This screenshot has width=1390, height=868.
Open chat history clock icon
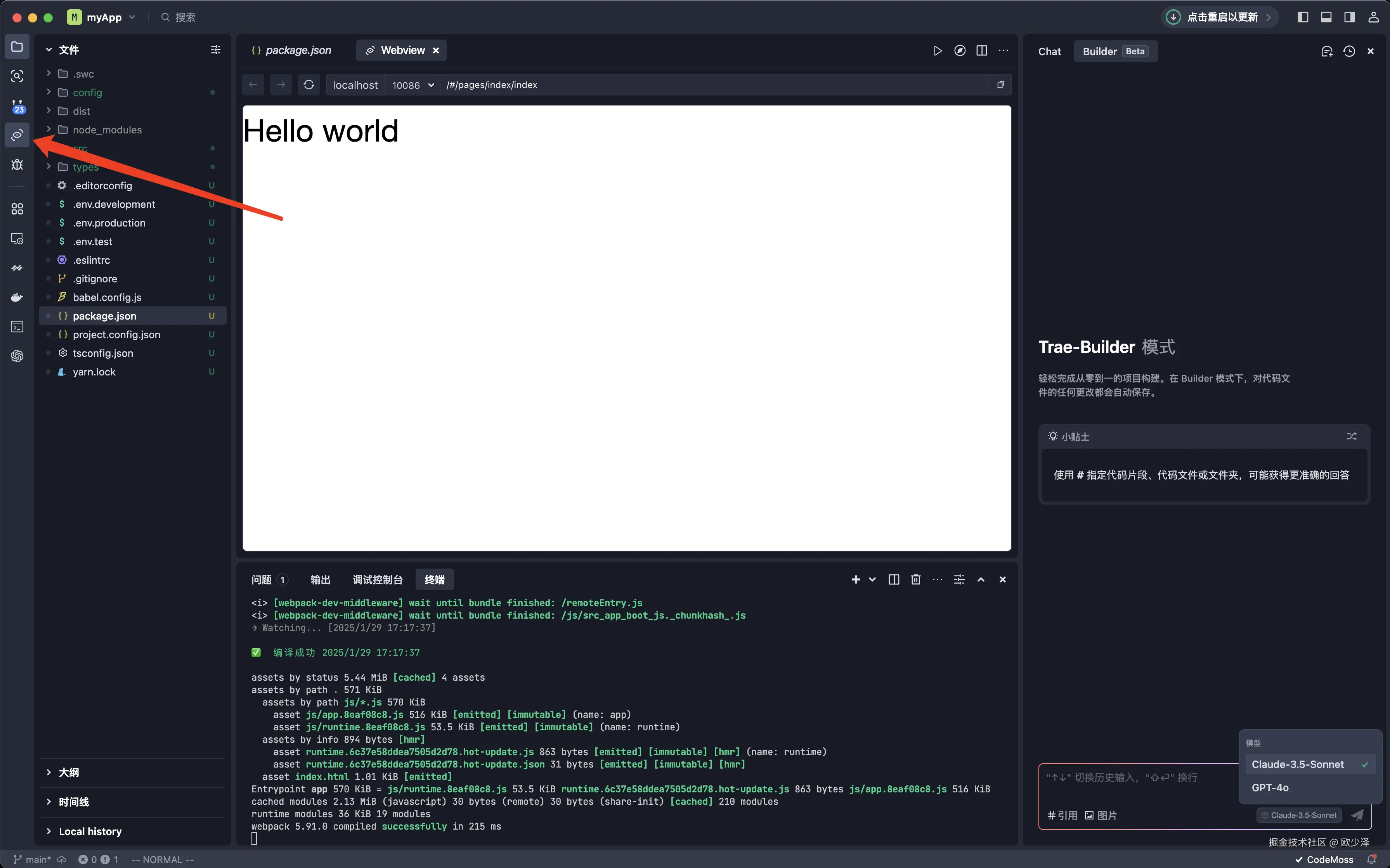[1348, 52]
